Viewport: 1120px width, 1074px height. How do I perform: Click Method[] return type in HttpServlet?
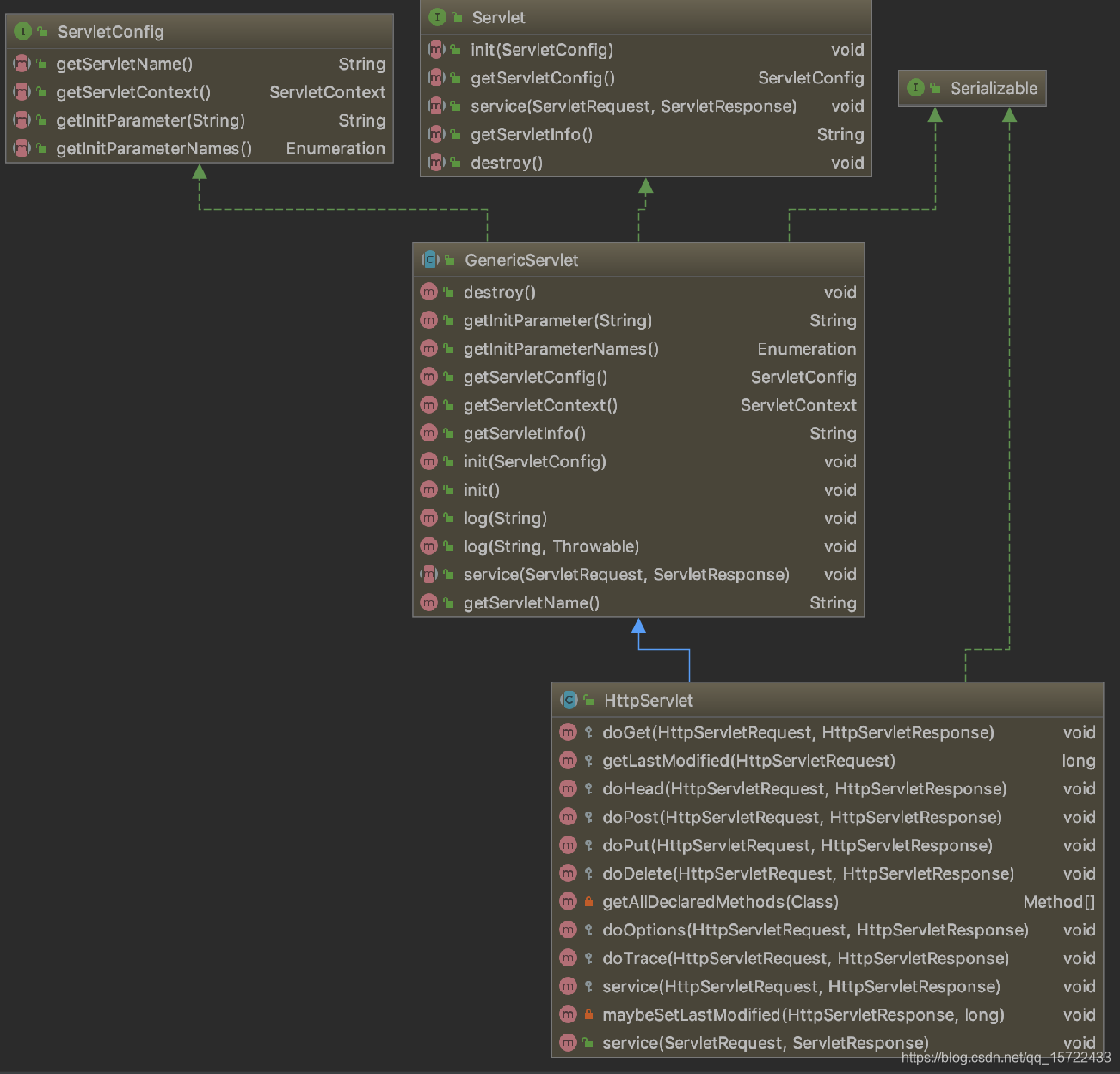click(1059, 902)
